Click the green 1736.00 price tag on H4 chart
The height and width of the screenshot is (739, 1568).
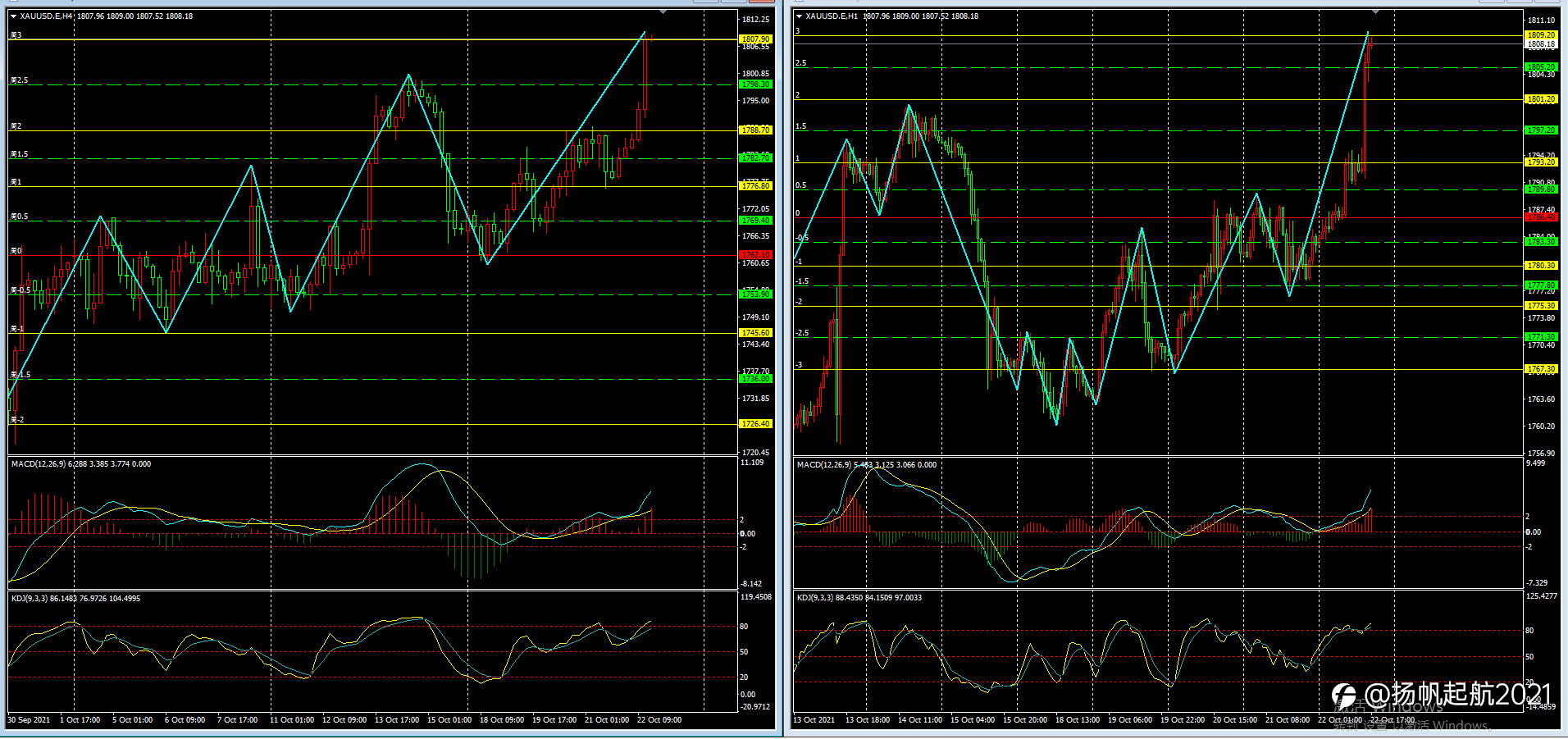(x=755, y=379)
